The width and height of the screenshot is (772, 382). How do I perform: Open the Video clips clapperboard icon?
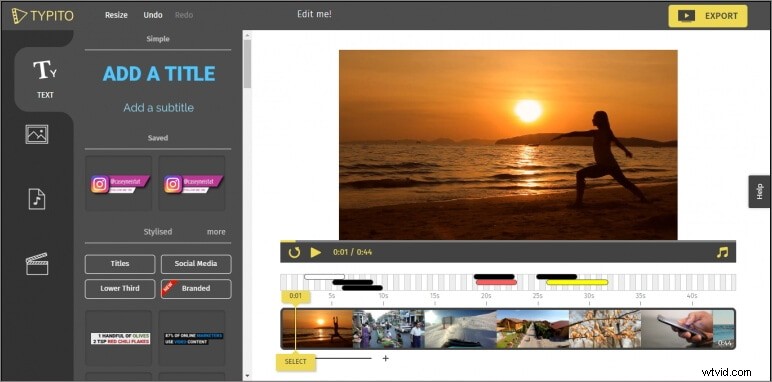(x=37, y=264)
